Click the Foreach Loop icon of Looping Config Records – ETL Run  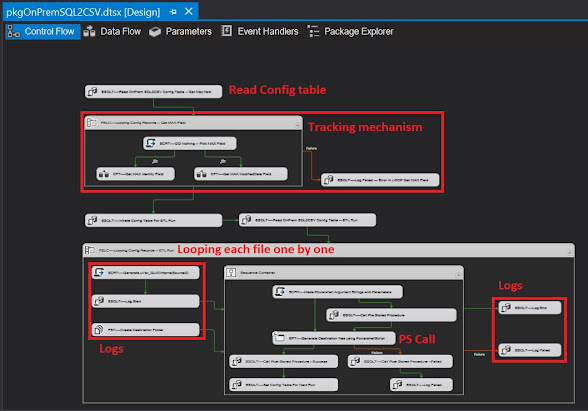click(90, 250)
